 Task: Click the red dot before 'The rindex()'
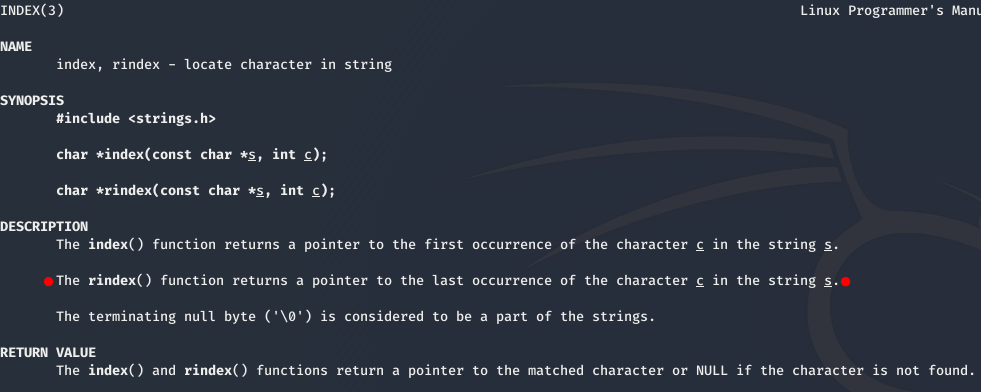[49, 282]
